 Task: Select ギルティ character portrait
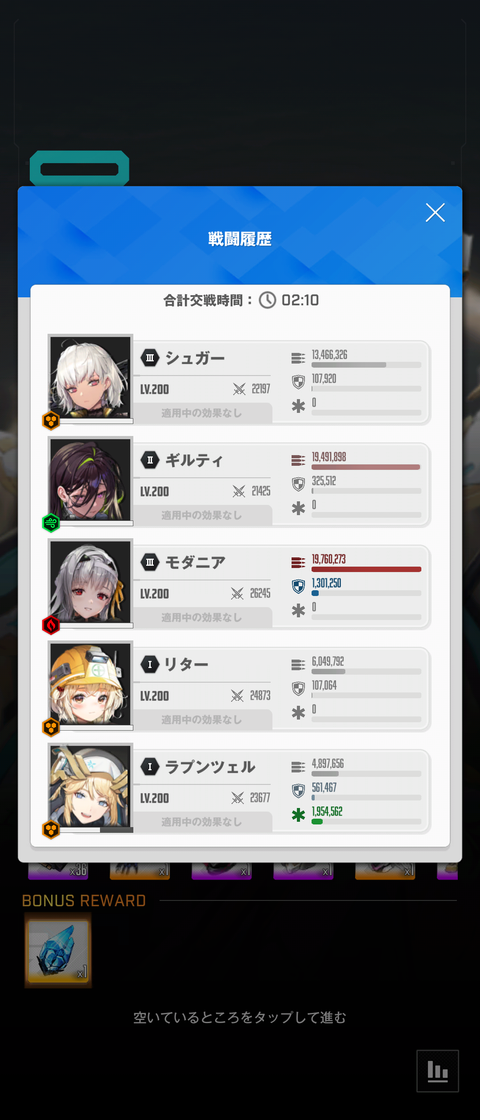(91, 481)
